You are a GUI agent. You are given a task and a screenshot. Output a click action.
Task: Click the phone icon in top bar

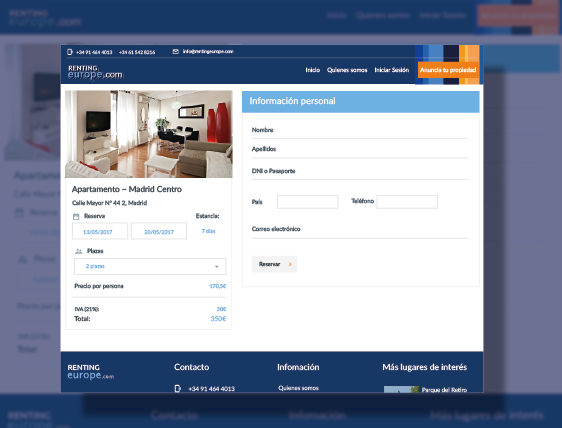70,52
